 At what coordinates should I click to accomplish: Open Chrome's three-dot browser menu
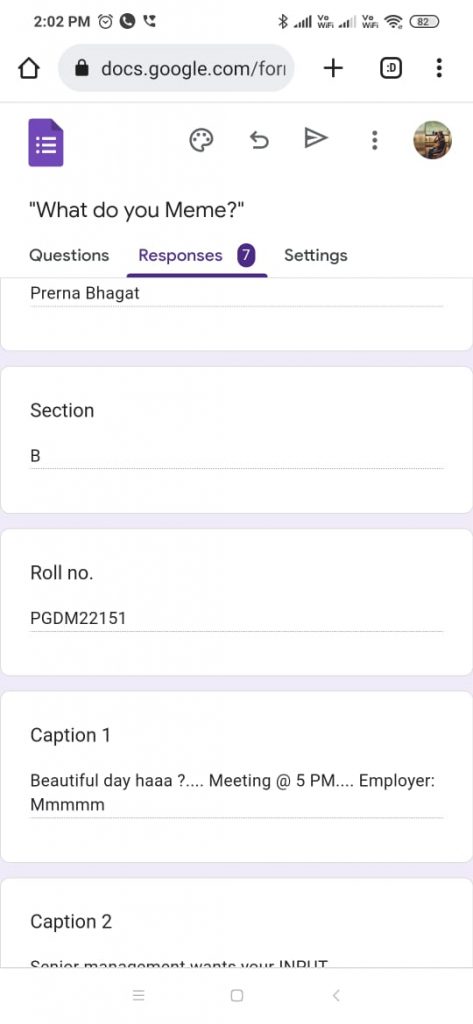439,68
